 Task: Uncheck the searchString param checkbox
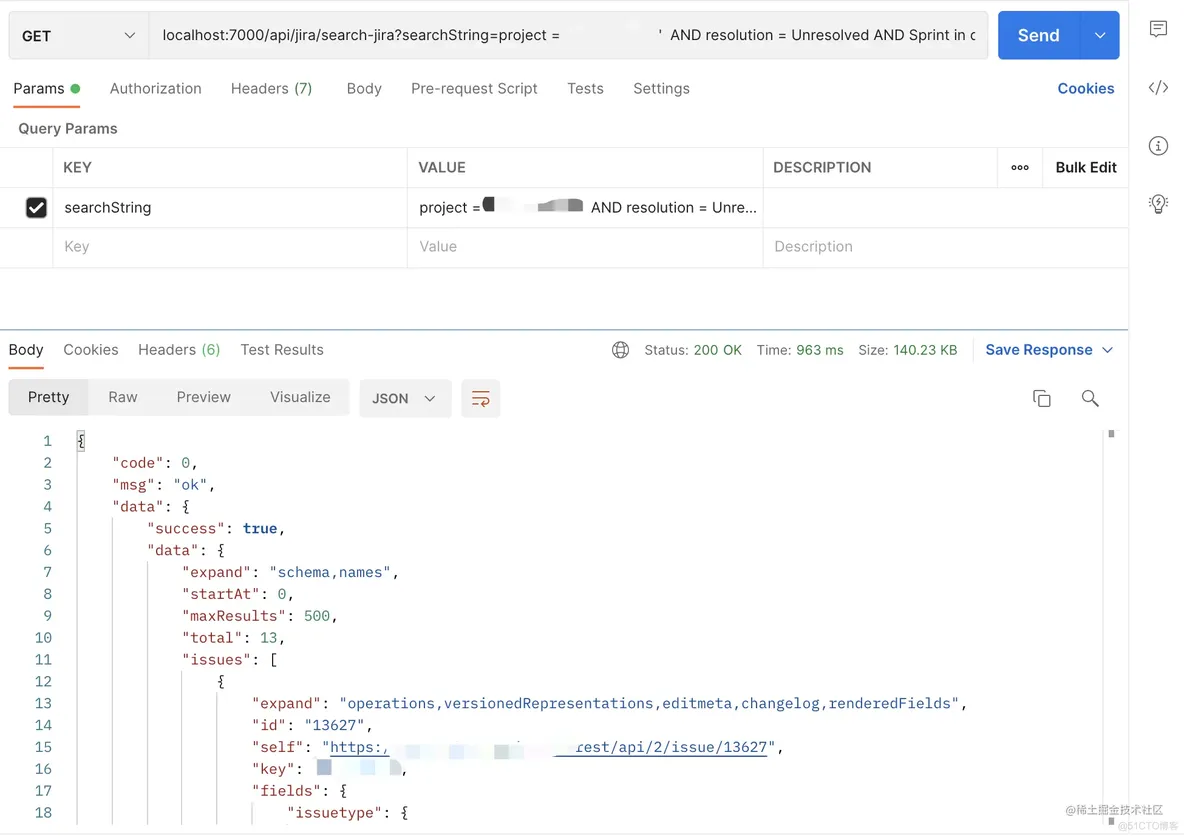pyautogui.click(x=36, y=208)
